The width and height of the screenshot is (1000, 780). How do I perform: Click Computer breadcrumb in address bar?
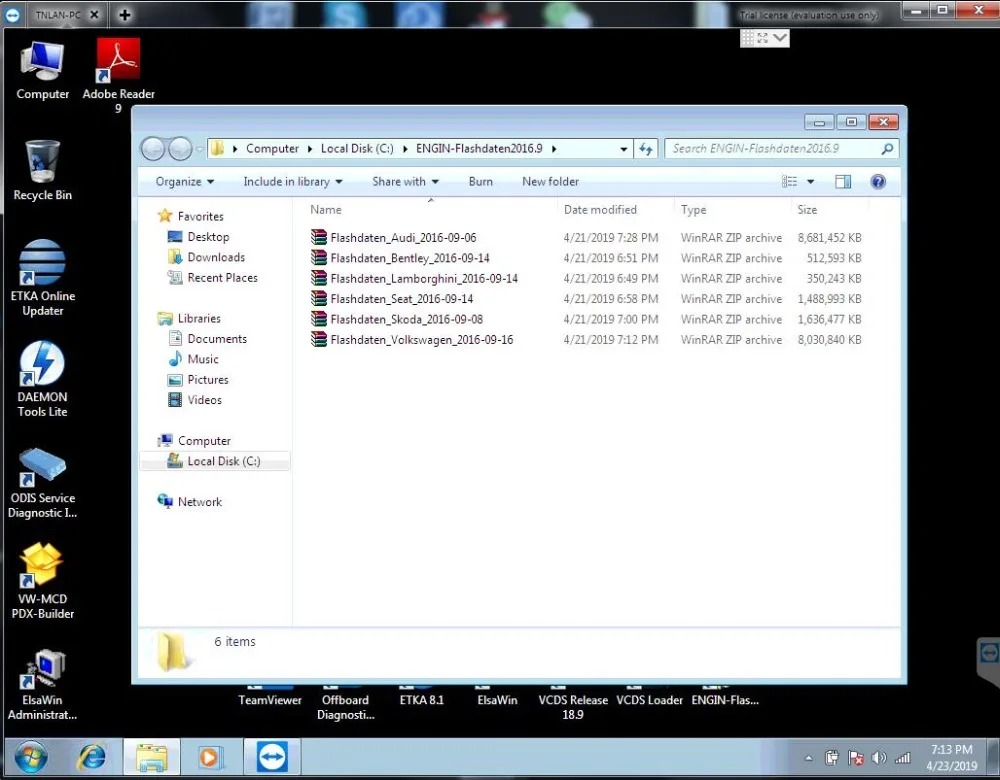272,149
